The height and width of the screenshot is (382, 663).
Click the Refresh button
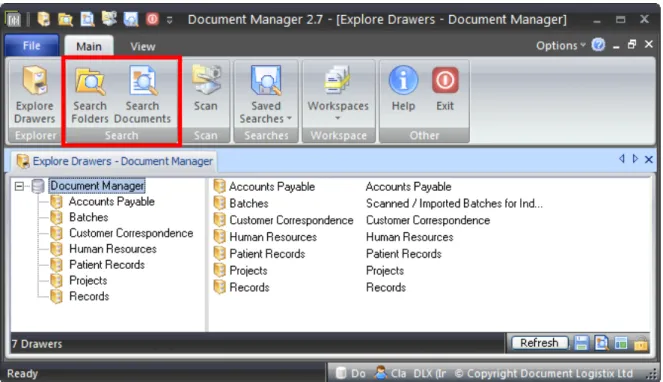tap(539, 343)
